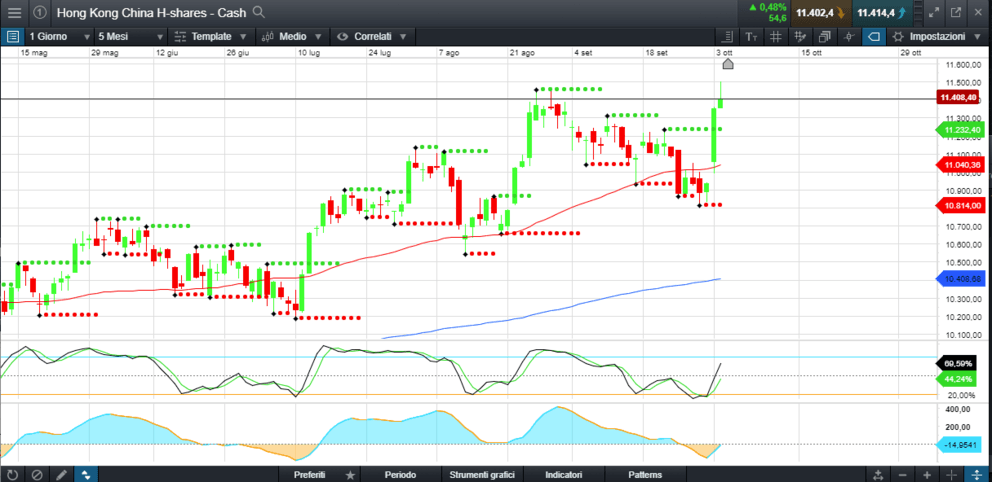The width and height of the screenshot is (992, 482).
Task: Click the 3 ott date label
Action: click(722, 53)
